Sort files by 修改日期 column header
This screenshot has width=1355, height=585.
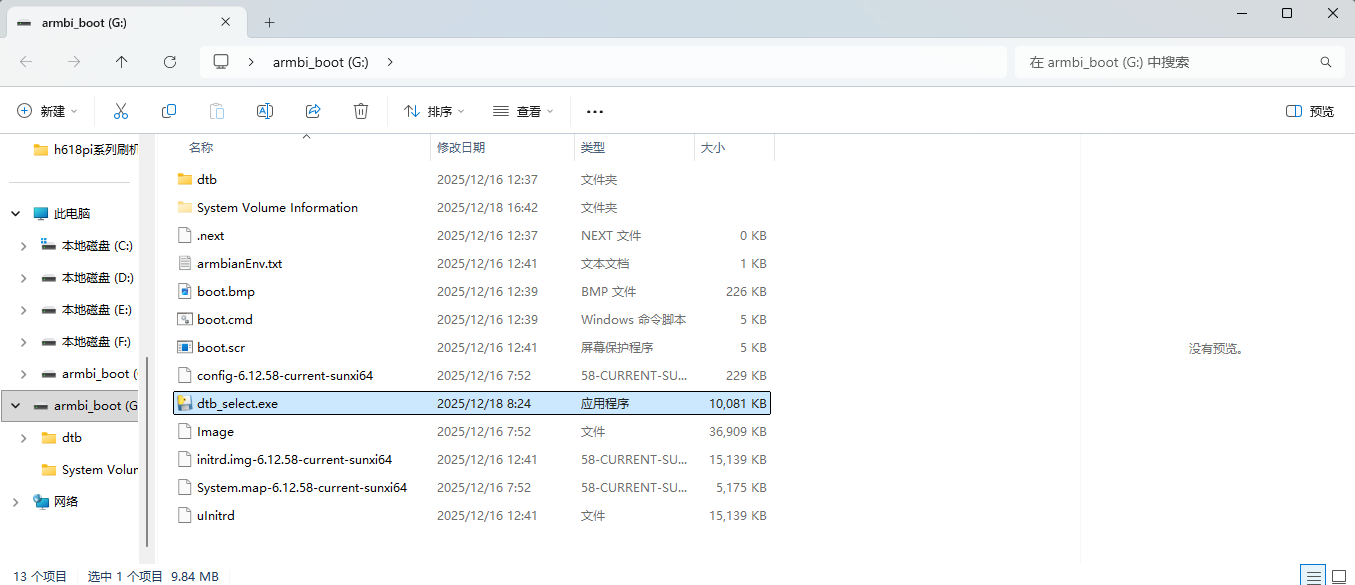(461, 147)
